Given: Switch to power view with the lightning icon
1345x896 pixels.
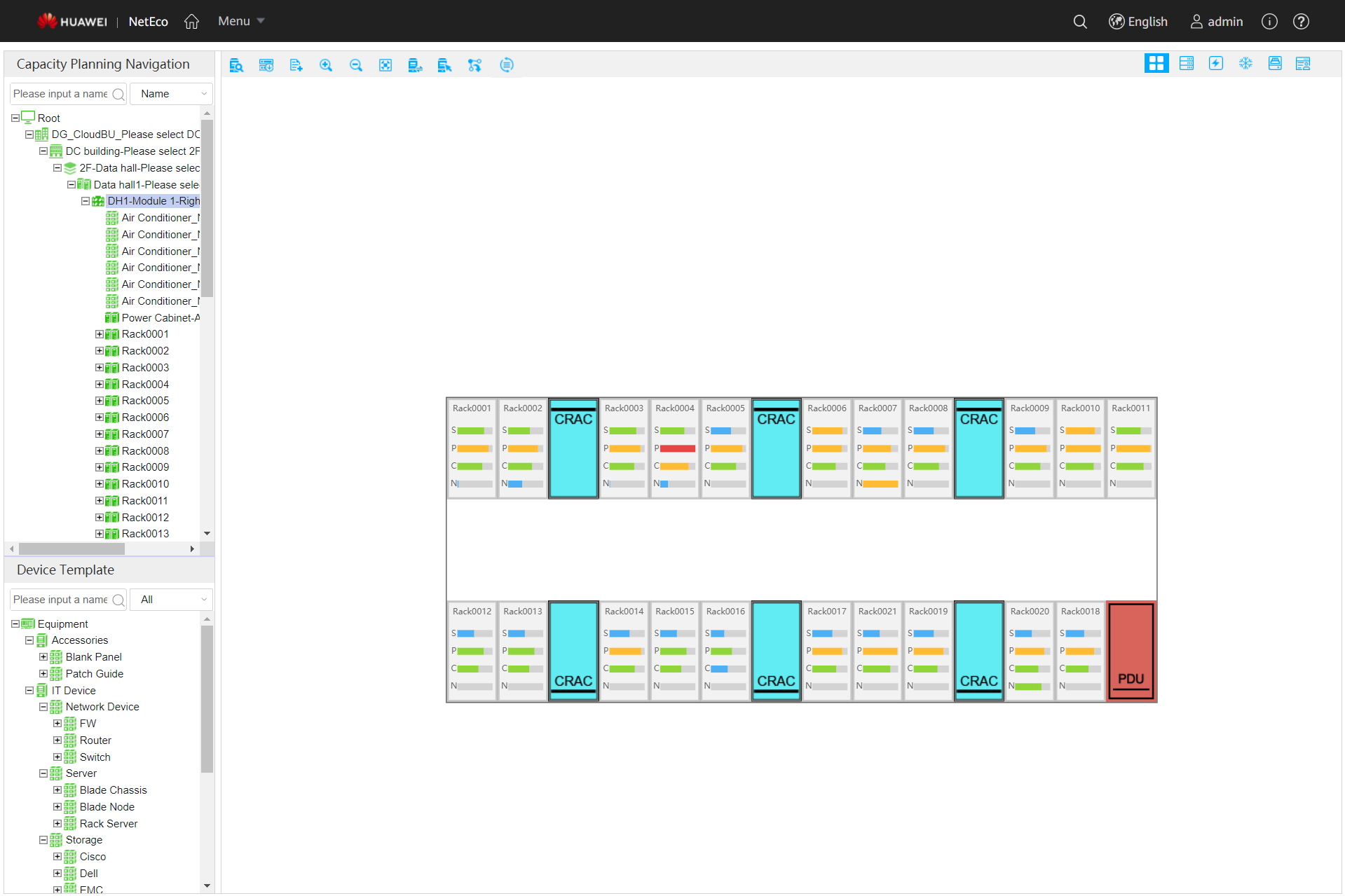Looking at the screenshot, I should 1216,63.
